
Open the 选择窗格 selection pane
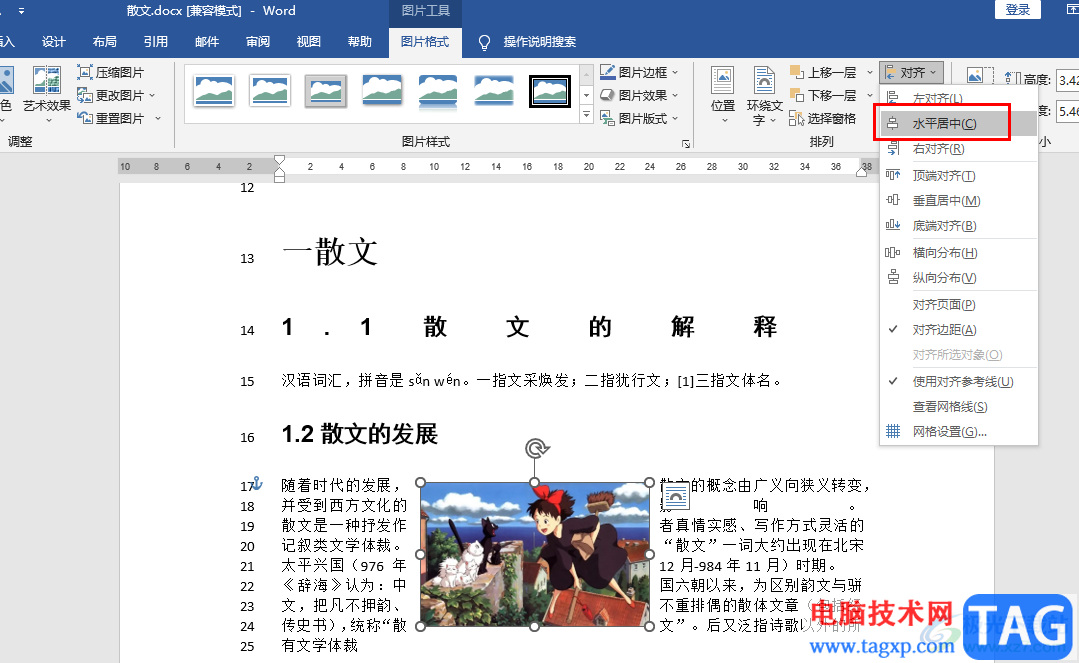(x=823, y=118)
